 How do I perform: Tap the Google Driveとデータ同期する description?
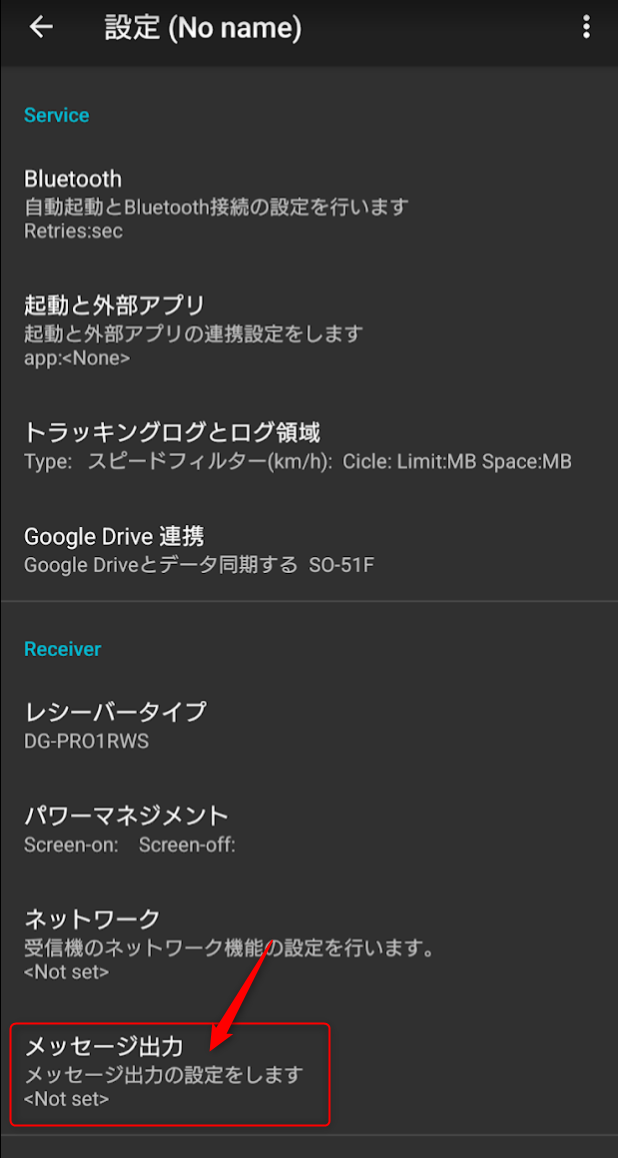point(161,565)
